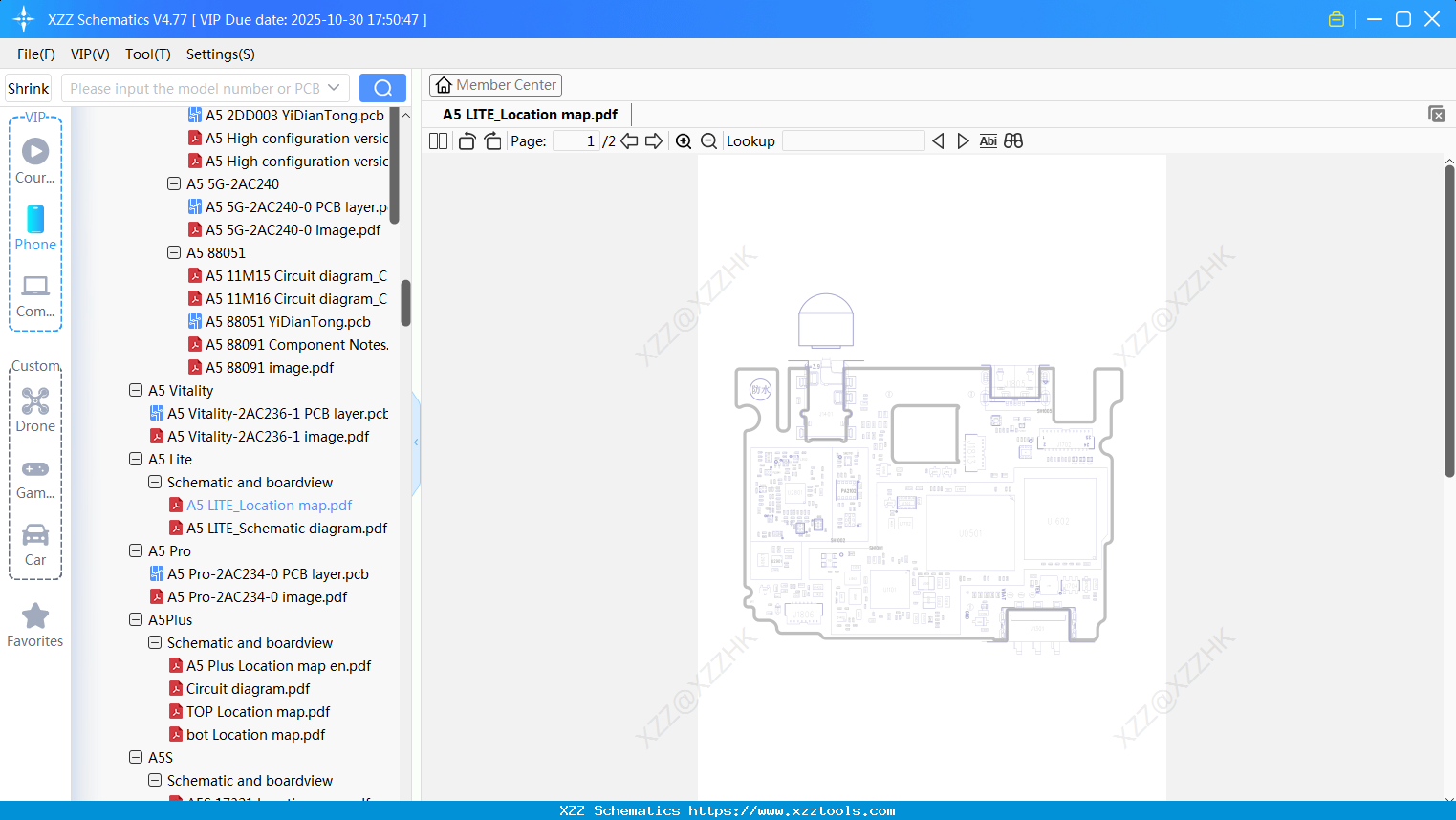Open the Game category icon

(35, 478)
